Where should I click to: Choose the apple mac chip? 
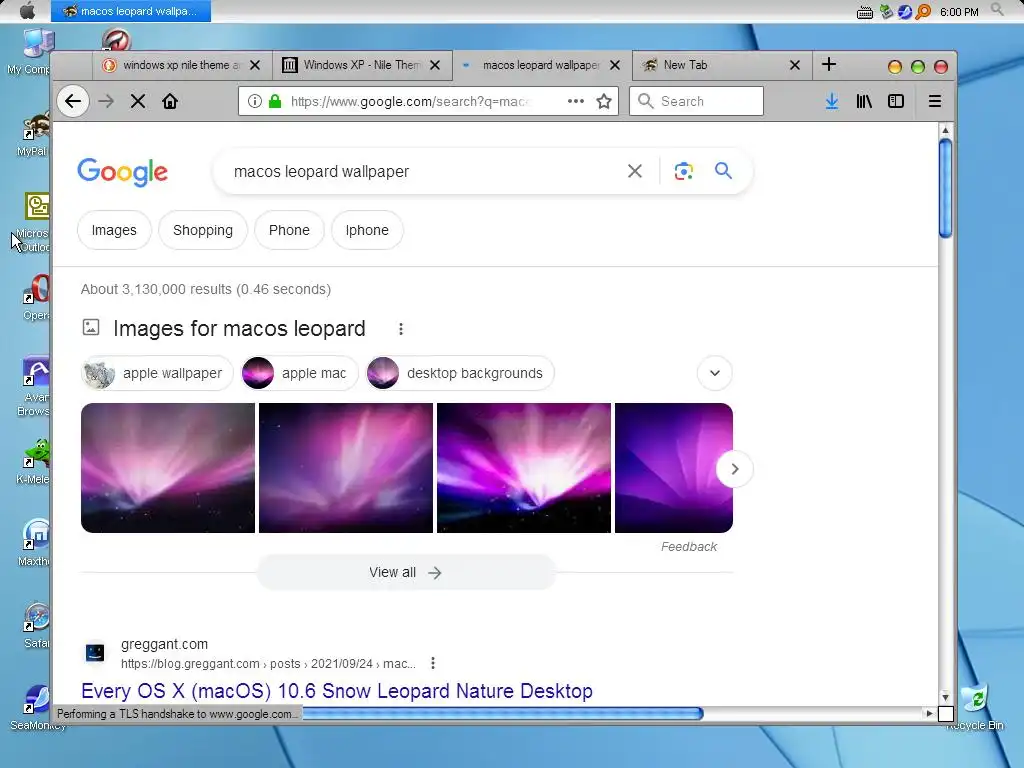299,373
